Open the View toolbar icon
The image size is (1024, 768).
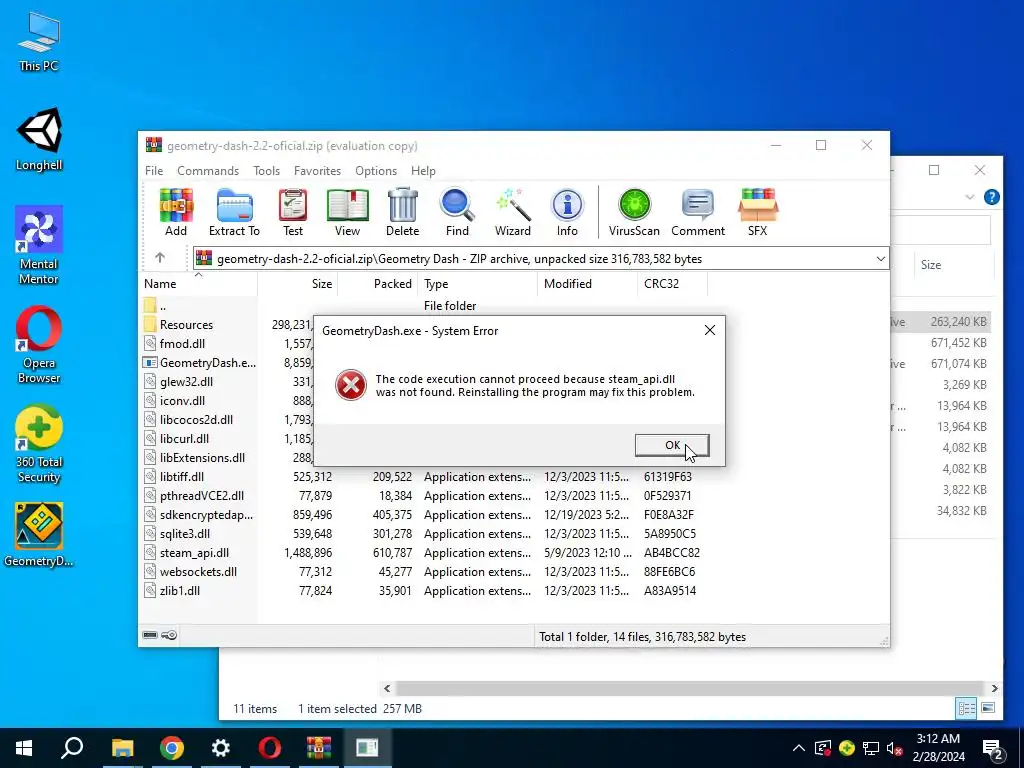coord(347,212)
